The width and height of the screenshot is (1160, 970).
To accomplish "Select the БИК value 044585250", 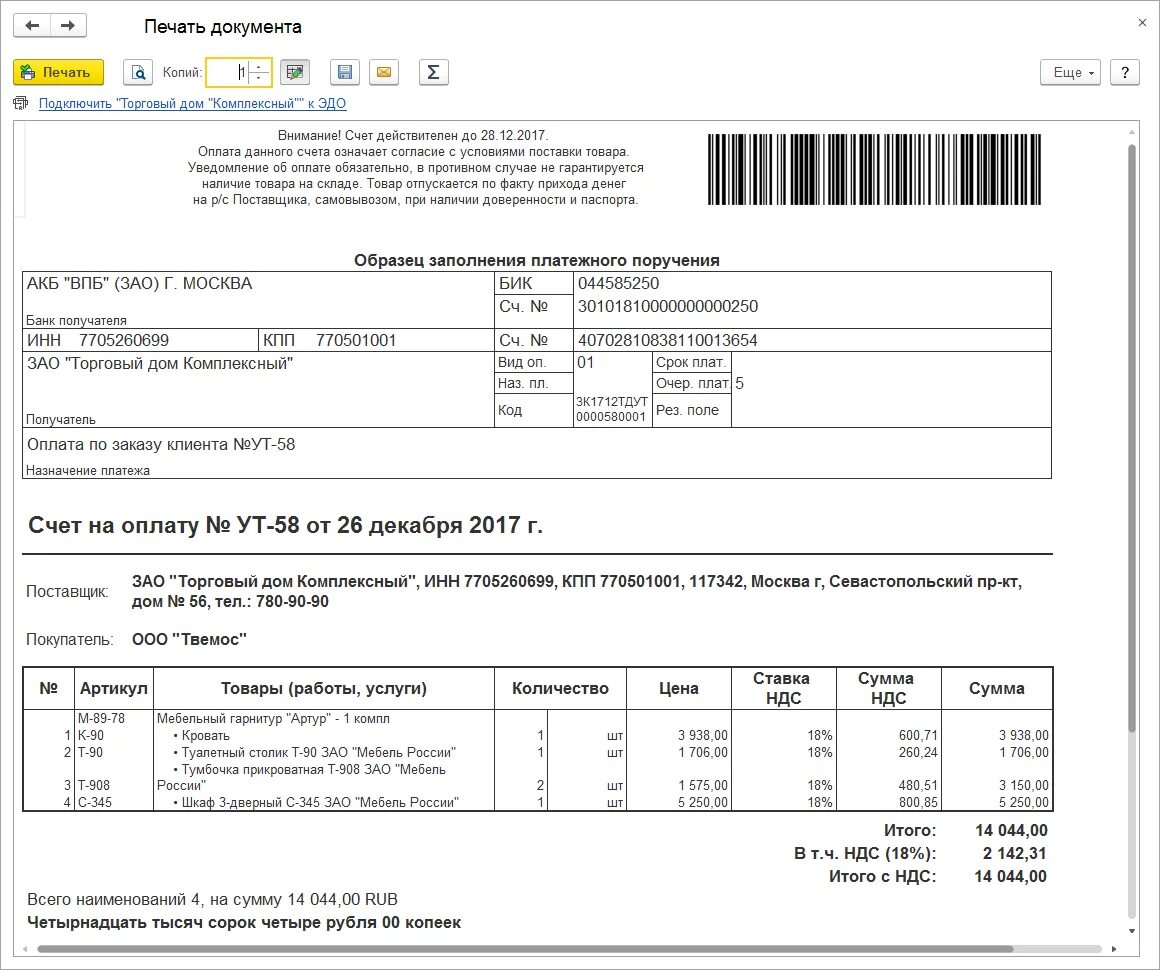I will pos(618,283).
